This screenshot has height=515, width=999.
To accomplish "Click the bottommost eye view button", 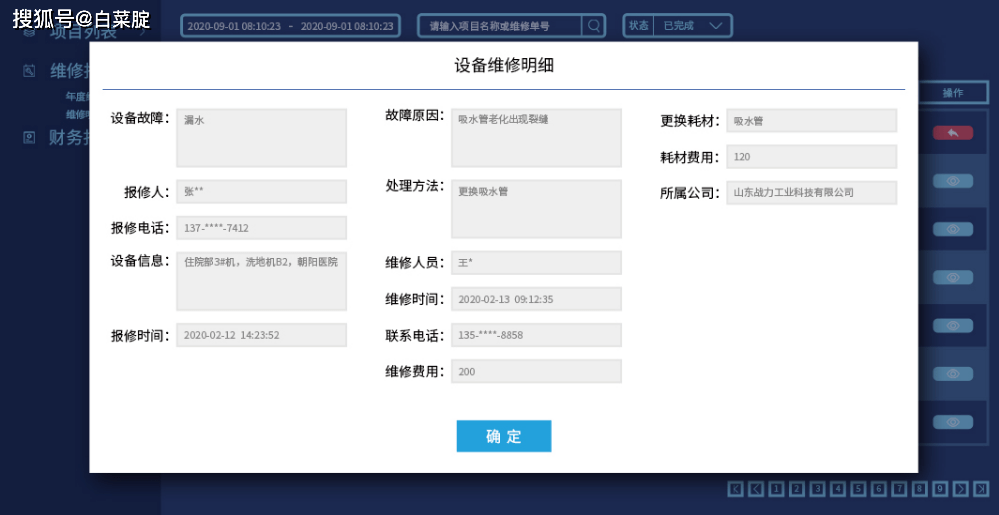I will [952, 422].
